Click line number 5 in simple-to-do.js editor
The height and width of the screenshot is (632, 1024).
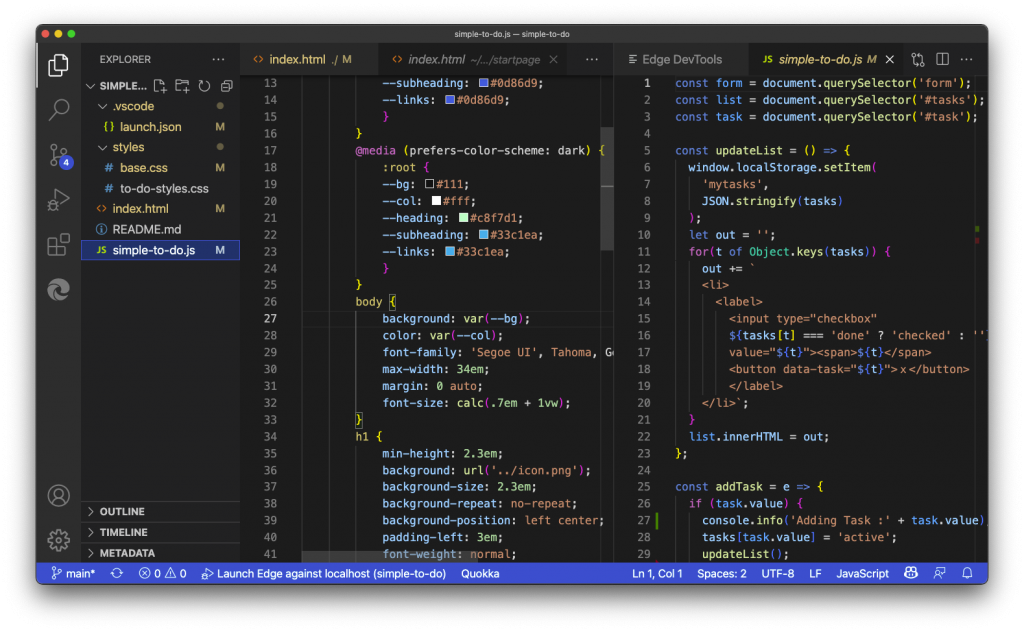[x=647, y=150]
